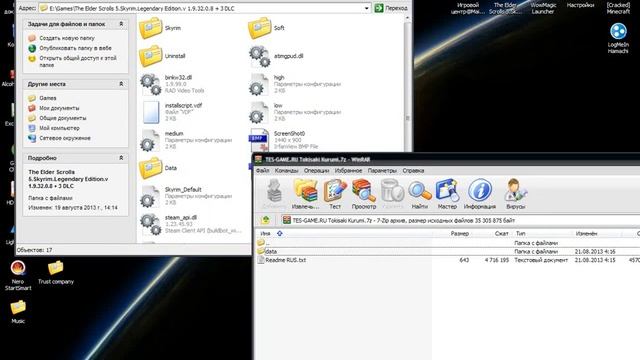Click the WinRAR Extract To toolbar icon
The width and height of the screenshot is (640, 360).
click(305, 194)
